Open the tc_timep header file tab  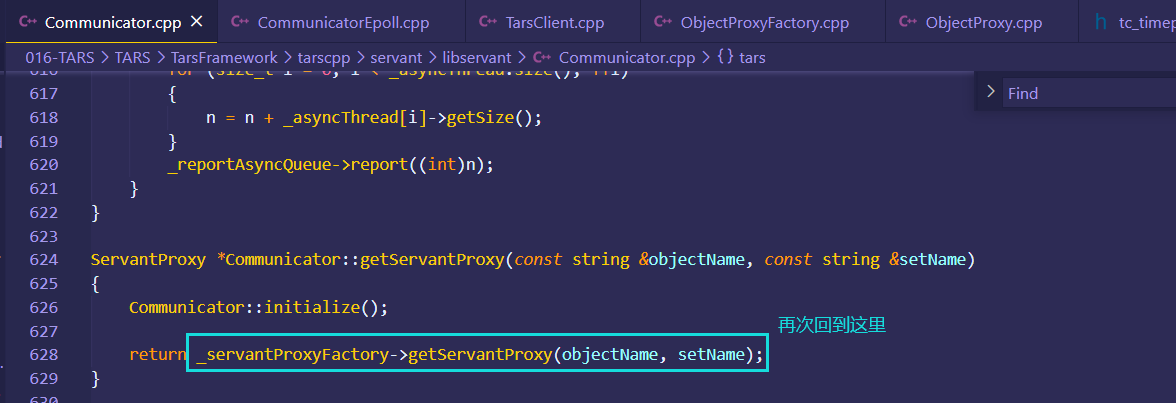tap(1128, 22)
